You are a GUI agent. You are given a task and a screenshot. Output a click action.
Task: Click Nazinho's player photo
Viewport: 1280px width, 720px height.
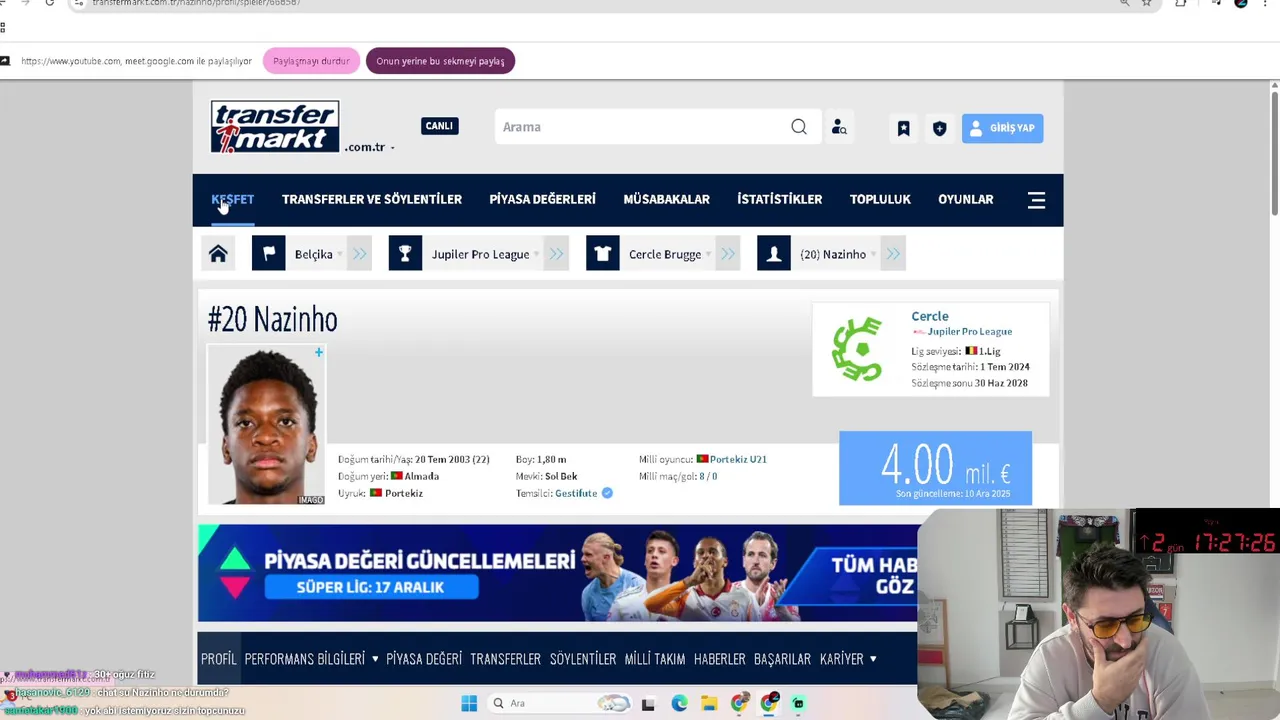266,425
